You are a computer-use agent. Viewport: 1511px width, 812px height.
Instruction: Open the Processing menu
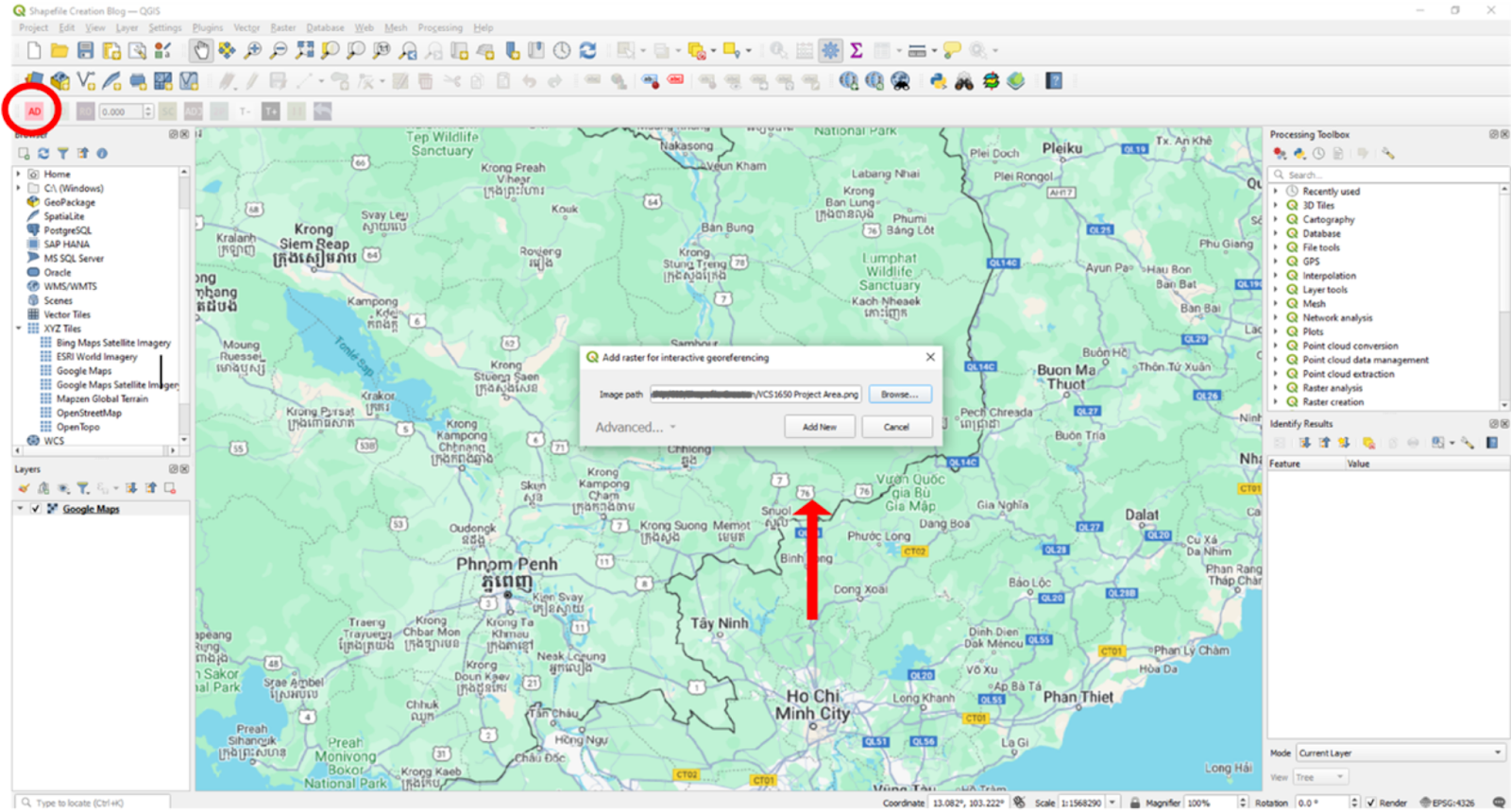[440, 27]
